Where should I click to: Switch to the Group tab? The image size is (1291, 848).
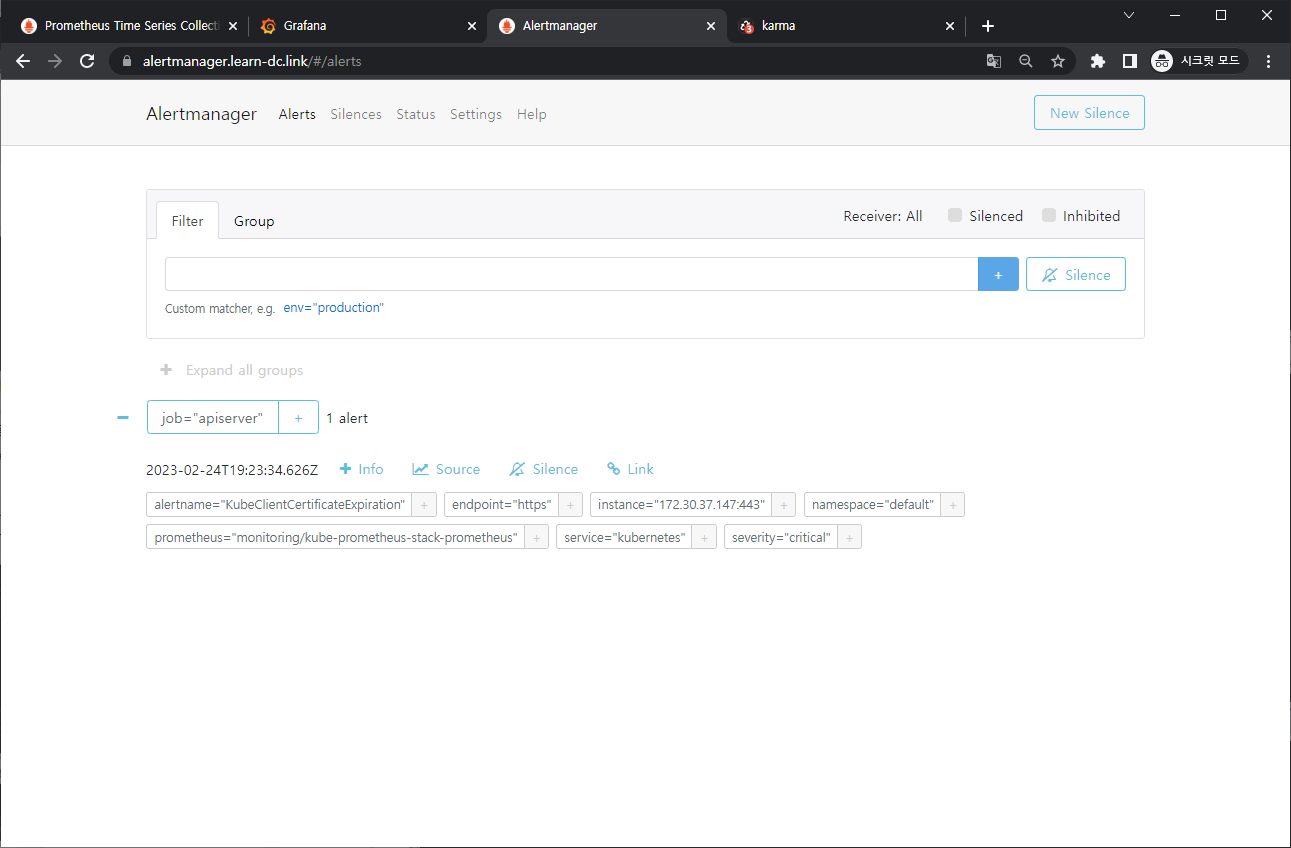[x=254, y=221]
